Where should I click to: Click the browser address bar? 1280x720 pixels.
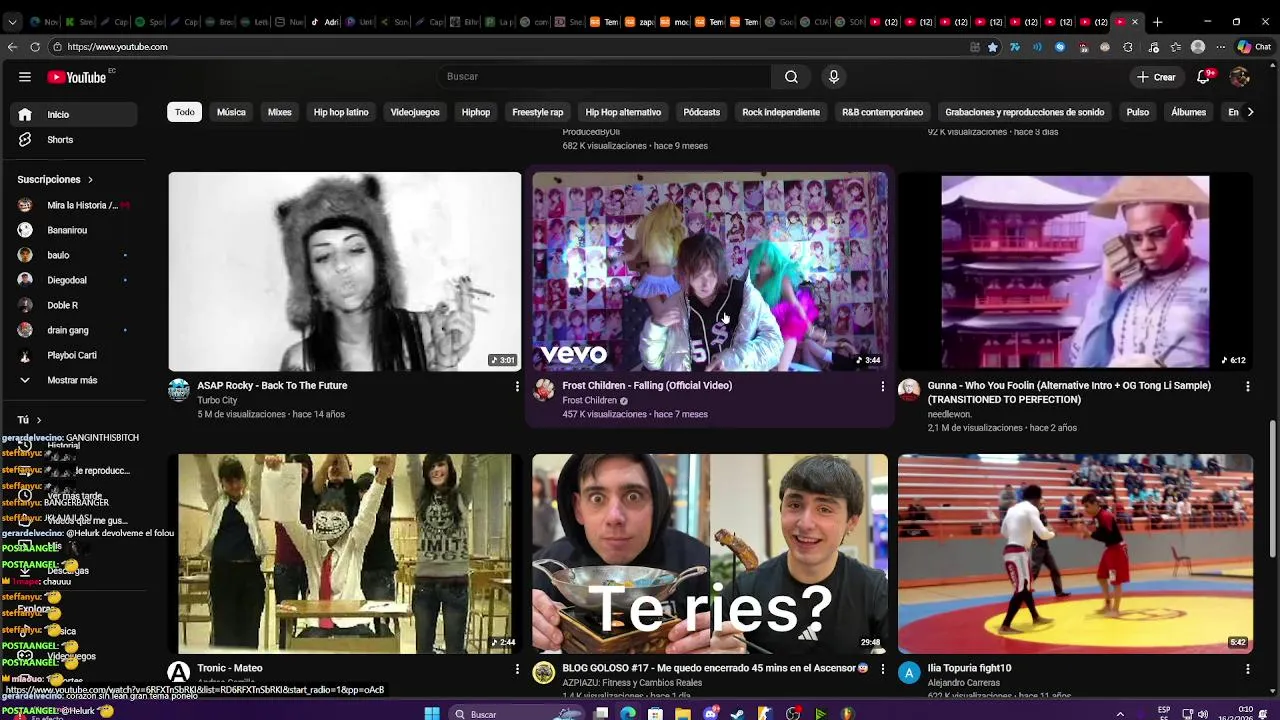point(510,47)
